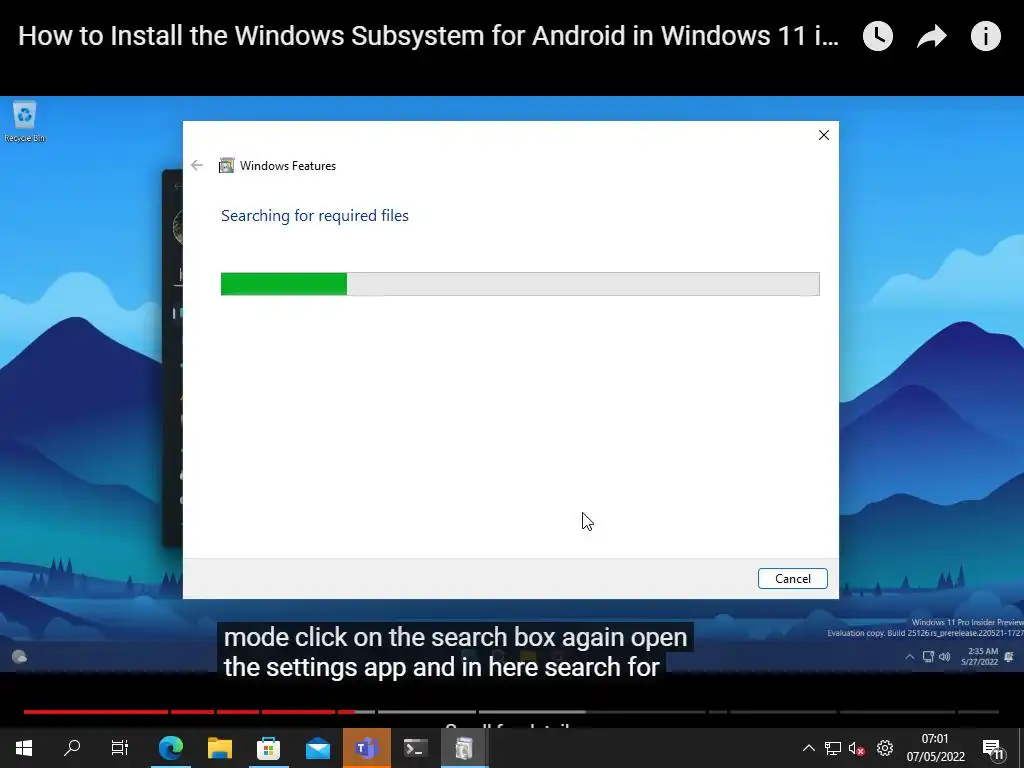
Task: Expand the hidden system tray icons
Action: pyautogui.click(x=808, y=748)
